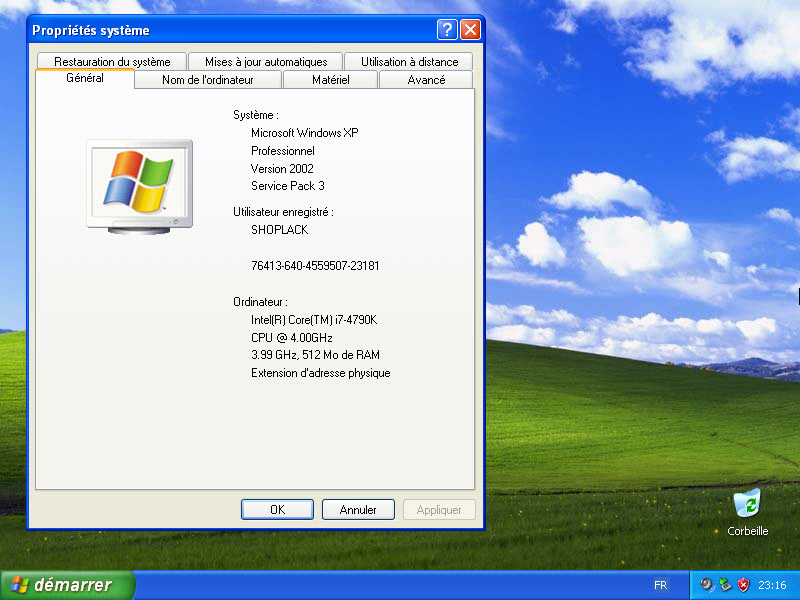Click the Safely Remove Hardware tray icon
Image resolution: width=800 pixels, height=600 pixels.
click(x=725, y=585)
